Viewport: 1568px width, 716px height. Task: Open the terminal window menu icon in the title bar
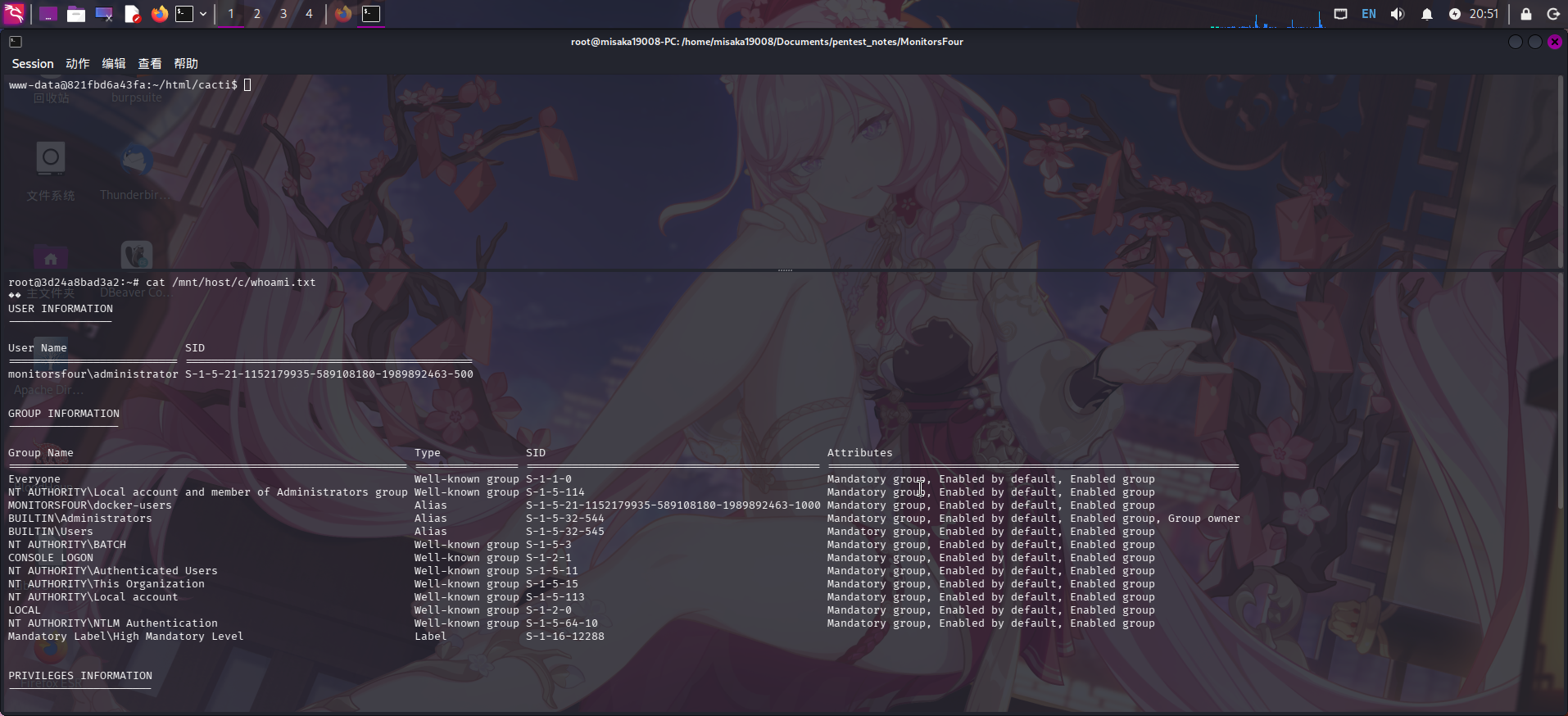(16, 42)
